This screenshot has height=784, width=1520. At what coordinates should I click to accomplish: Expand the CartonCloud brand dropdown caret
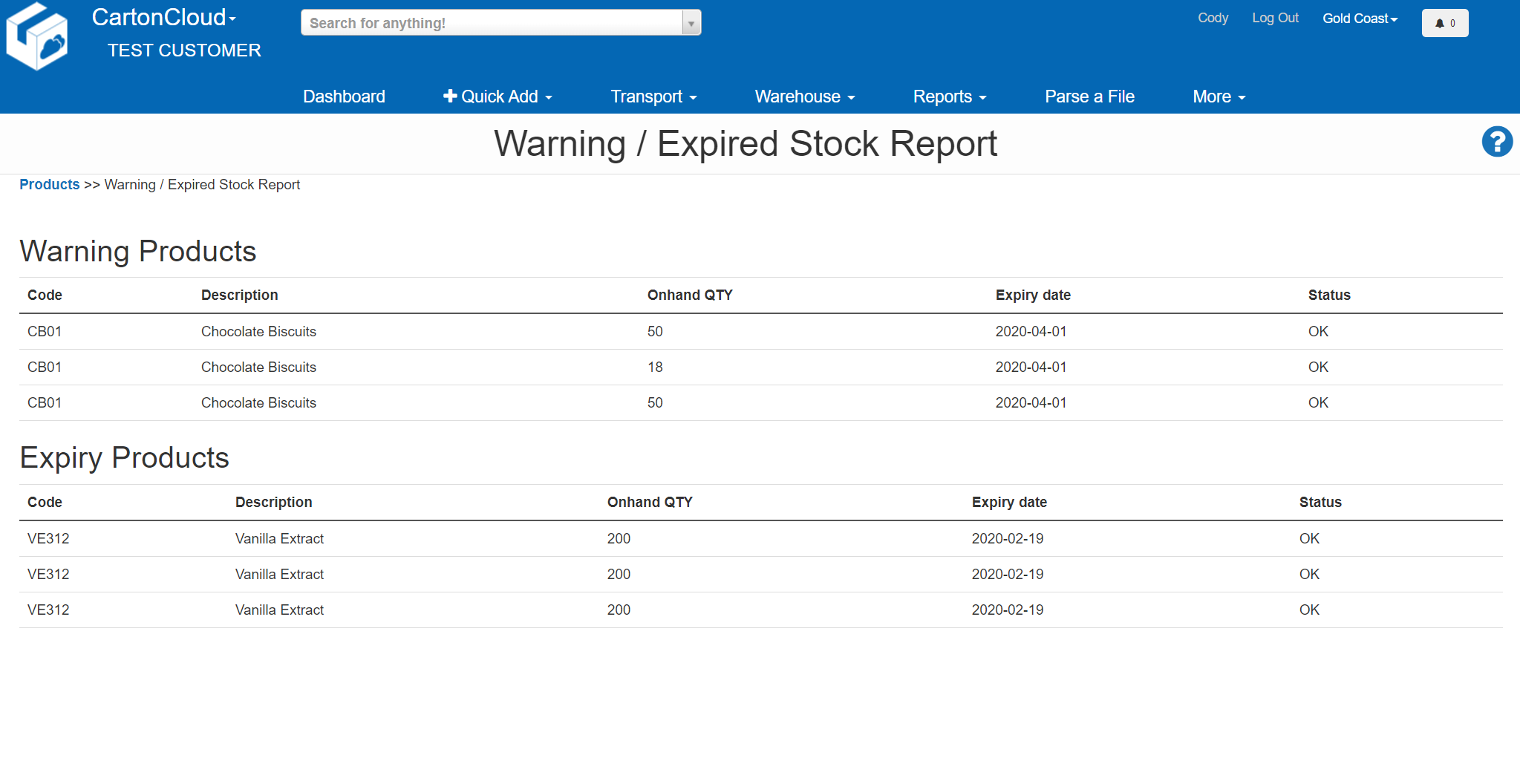[x=233, y=19]
